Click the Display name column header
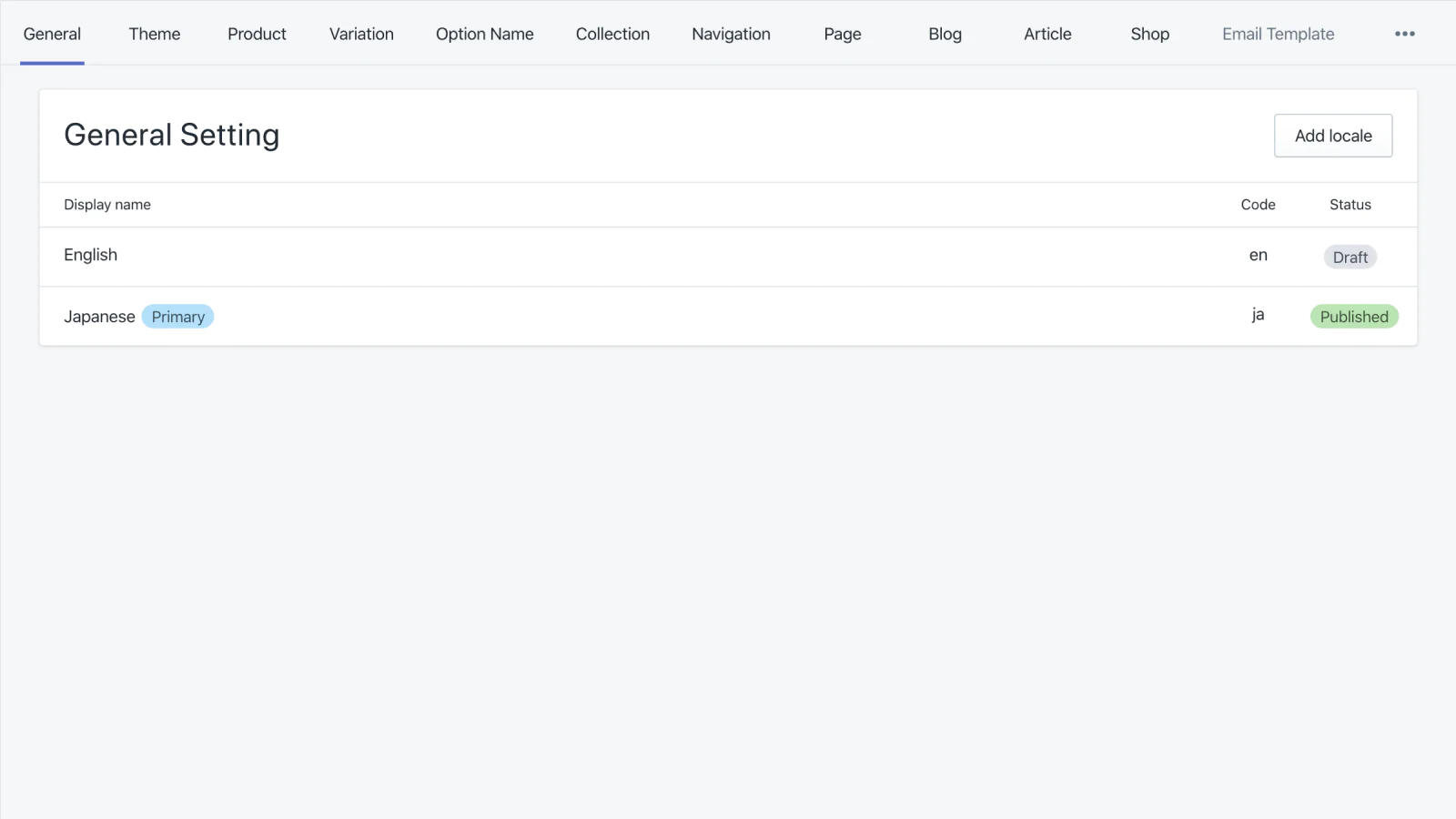 tap(107, 205)
